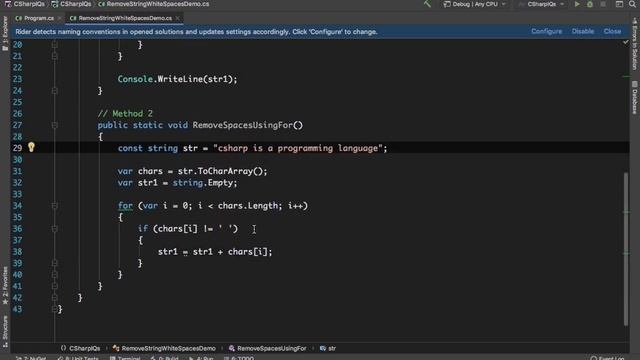Viewport: 640px width, 360px height.
Task: Click Configure in the notification bar
Action: point(547,31)
